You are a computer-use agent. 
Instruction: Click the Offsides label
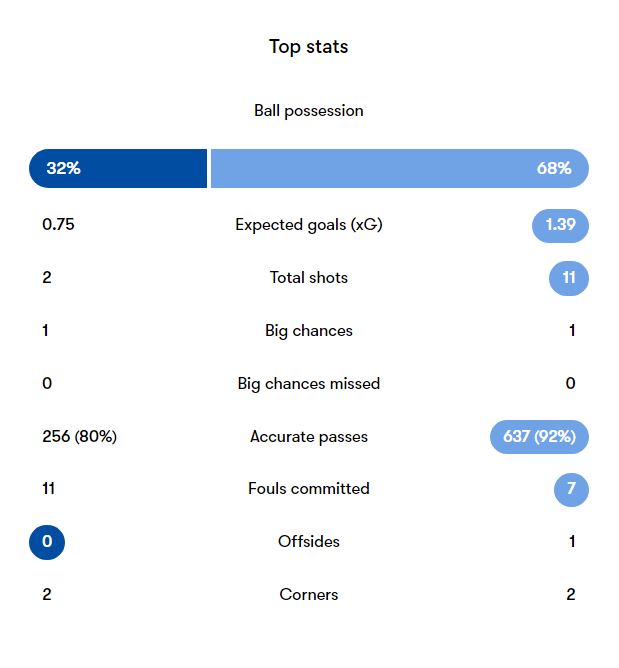click(308, 541)
